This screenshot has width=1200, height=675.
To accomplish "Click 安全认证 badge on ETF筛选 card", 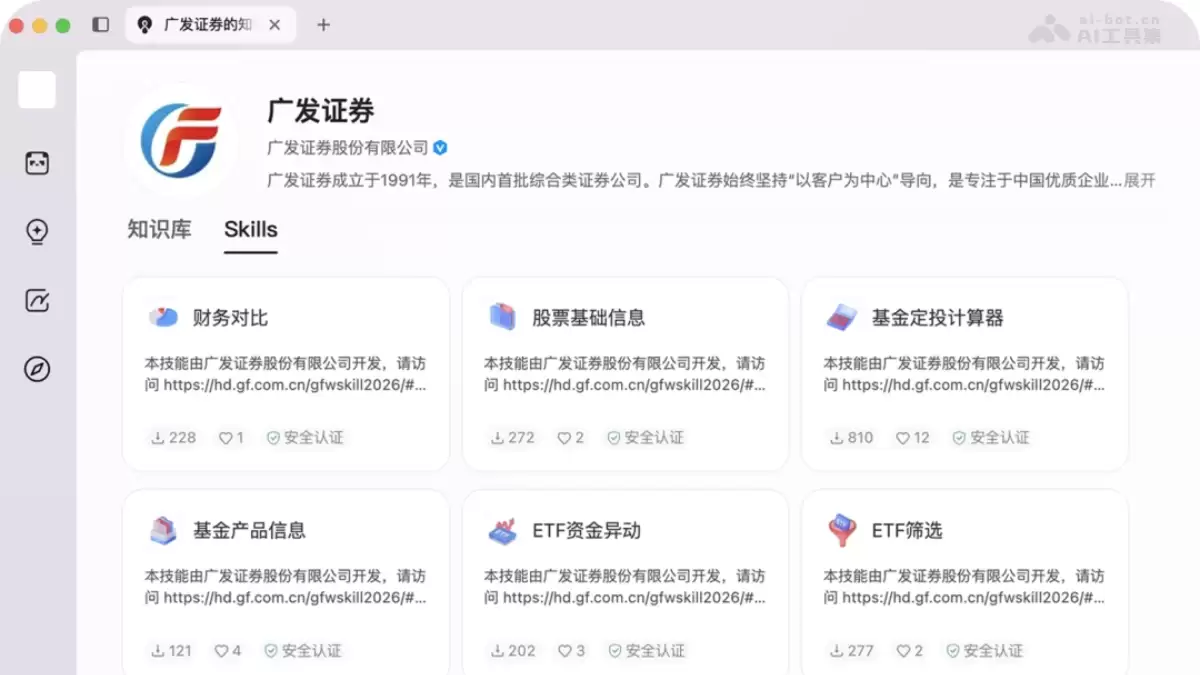I will 984,651.
